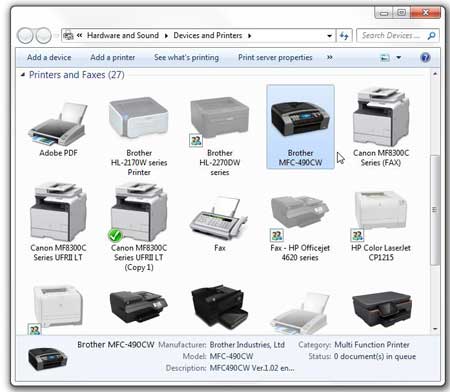The image size is (450, 392).
Task: Click Add a device
Action: (49, 57)
